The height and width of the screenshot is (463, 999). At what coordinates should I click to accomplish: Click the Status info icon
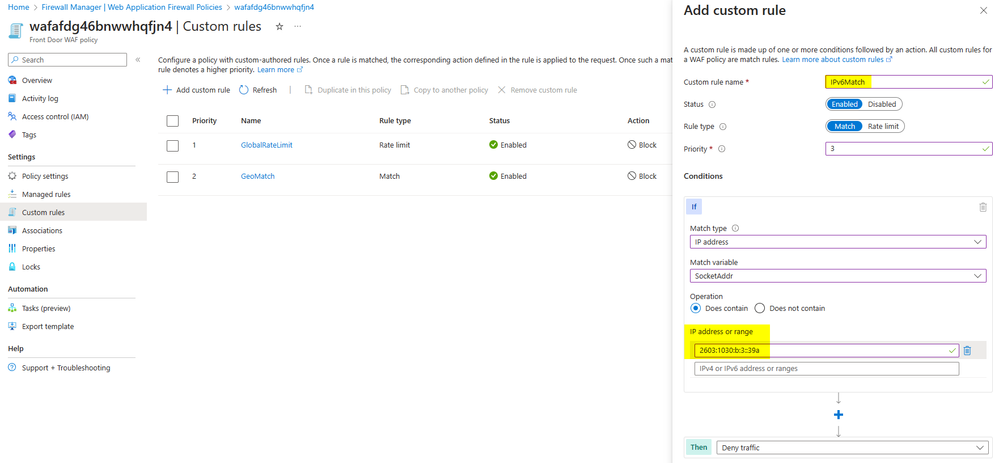[712, 104]
